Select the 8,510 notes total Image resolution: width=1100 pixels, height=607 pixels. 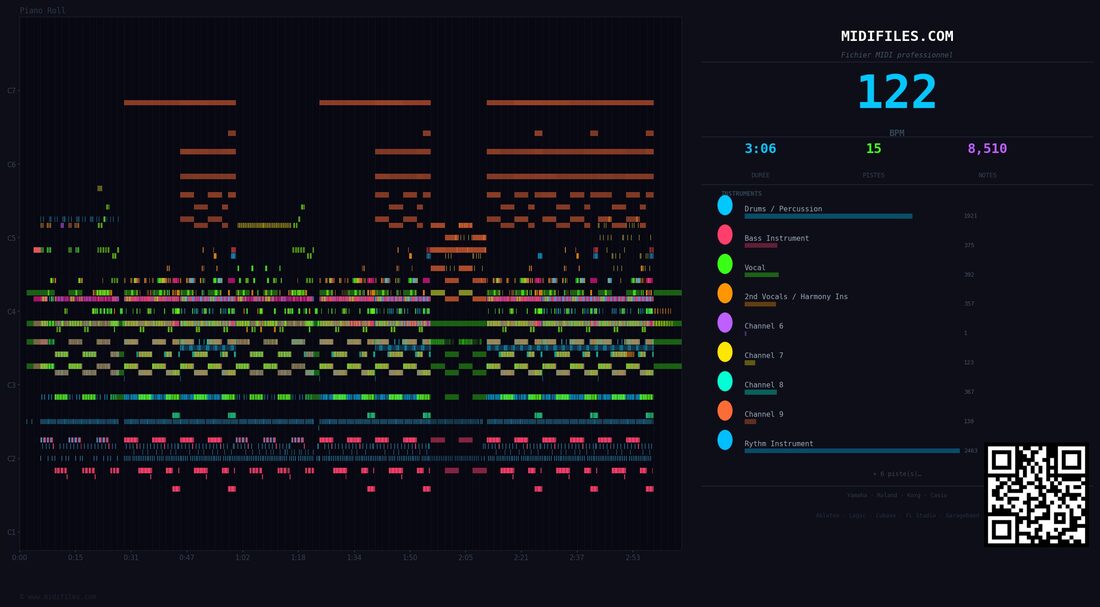coord(987,149)
